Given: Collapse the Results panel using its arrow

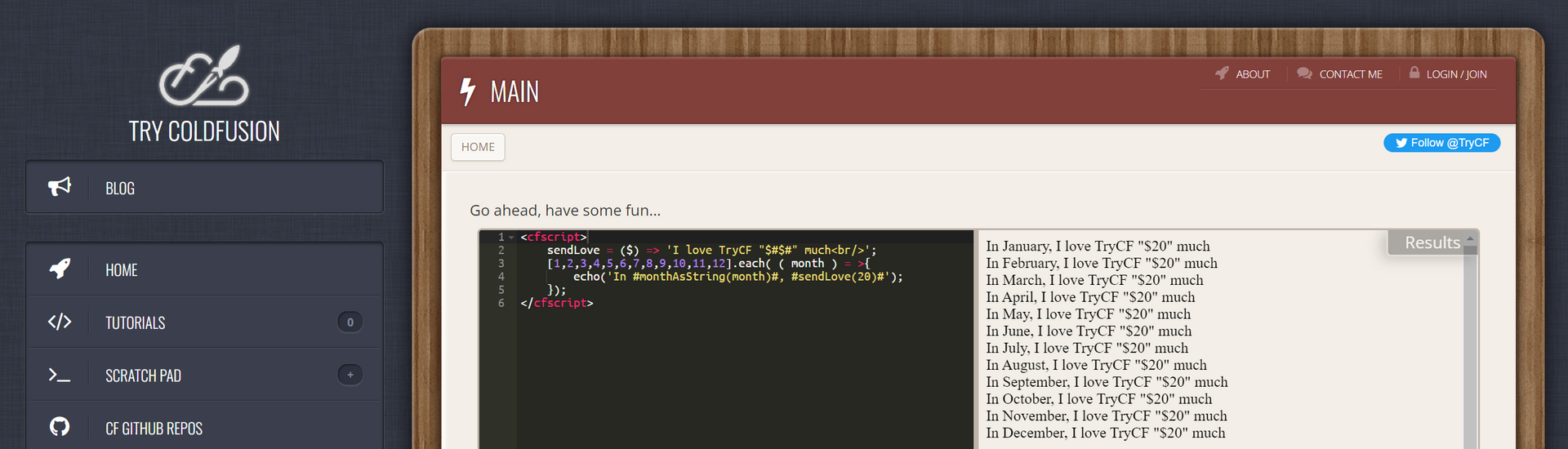Looking at the screenshot, I should tap(1470, 239).
